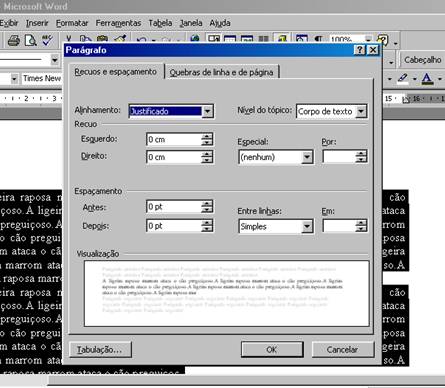Image resolution: width=445 pixels, height=388 pixels.
Task: Toggle the show paragraph marks icon
Action: point(319,39)
